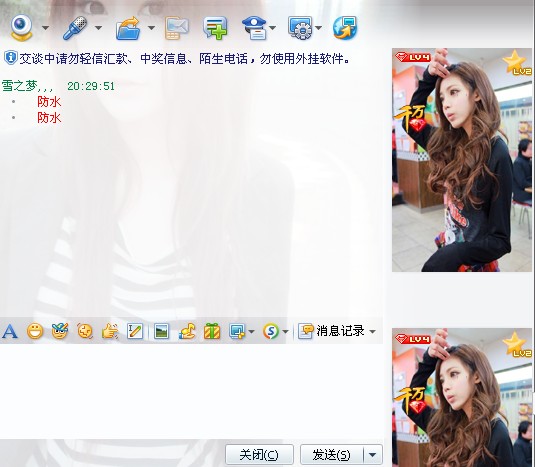
Task: Expand report options dropdown arrow
Action: 273,28
